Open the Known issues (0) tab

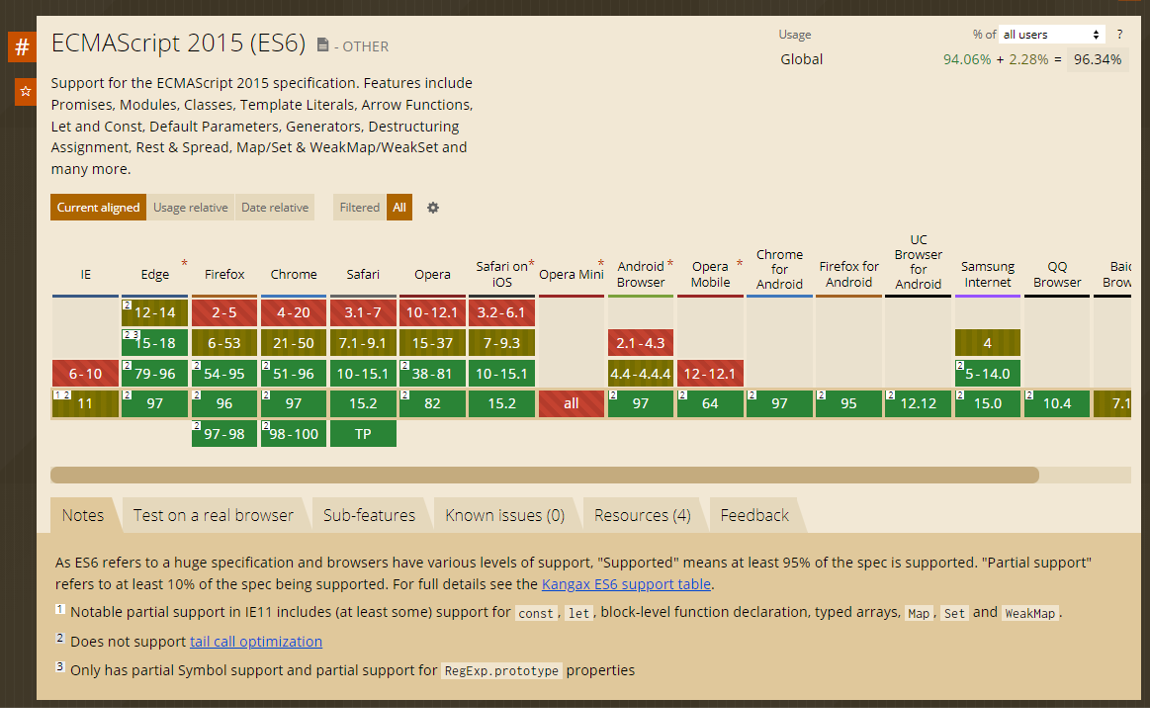[505, 515]
